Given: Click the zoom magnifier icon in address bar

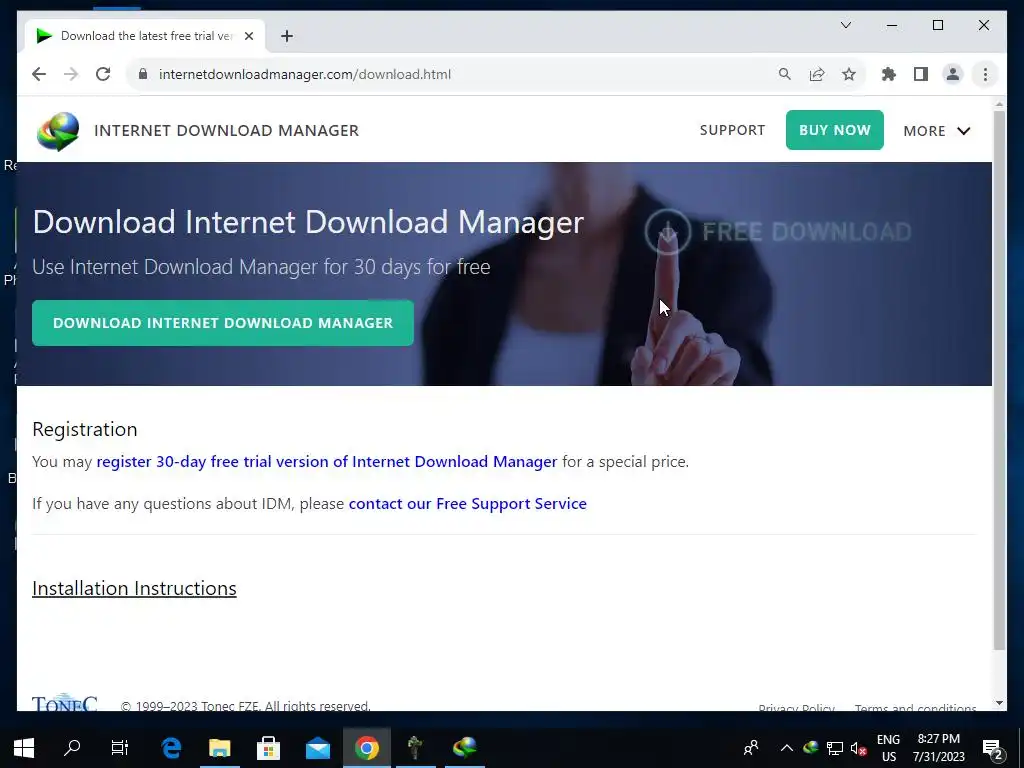Looking at the screenshot, I should coord(785,74).
